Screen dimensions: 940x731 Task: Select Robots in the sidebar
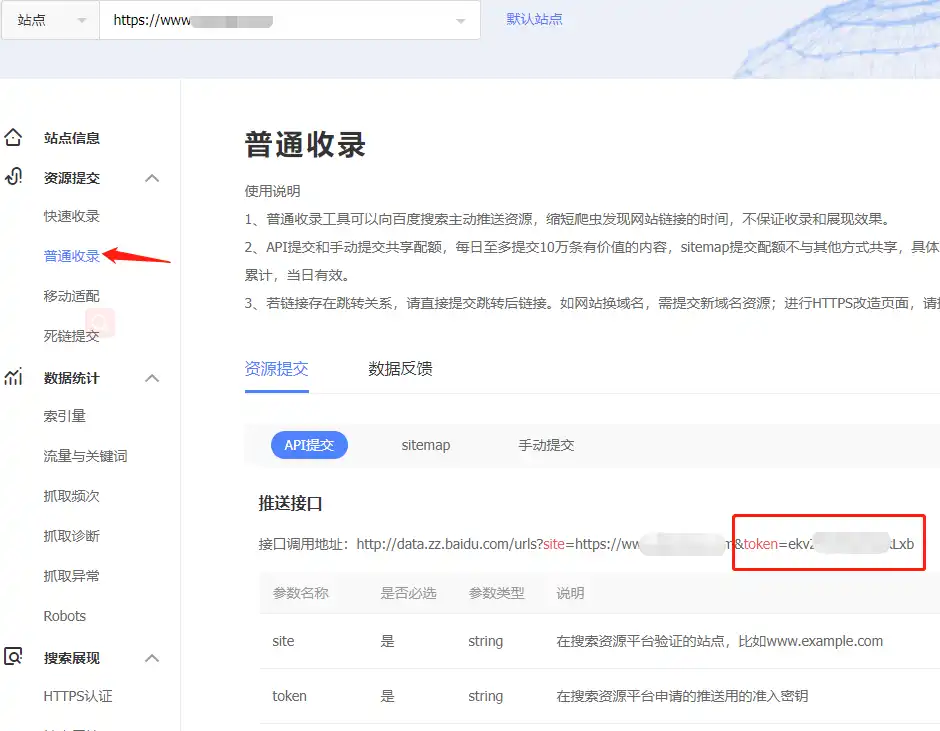tap(65, 616)
